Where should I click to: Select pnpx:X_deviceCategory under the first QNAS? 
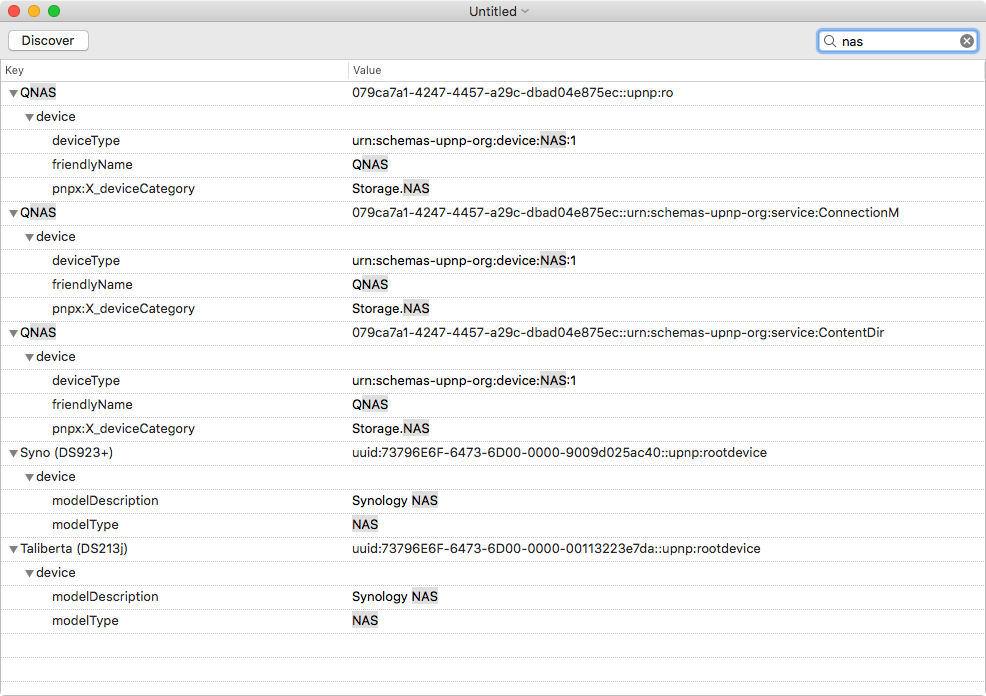point(493,189)
